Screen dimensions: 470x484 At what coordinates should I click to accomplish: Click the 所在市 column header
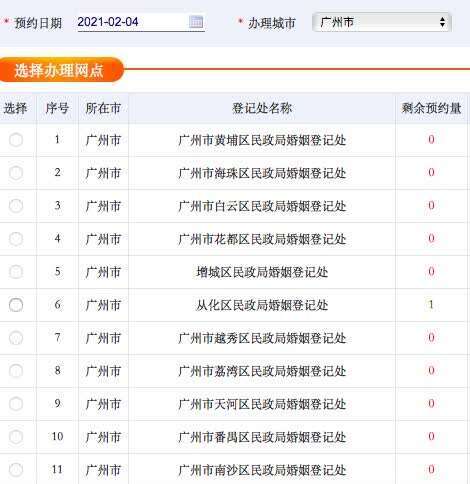(103, 108)
